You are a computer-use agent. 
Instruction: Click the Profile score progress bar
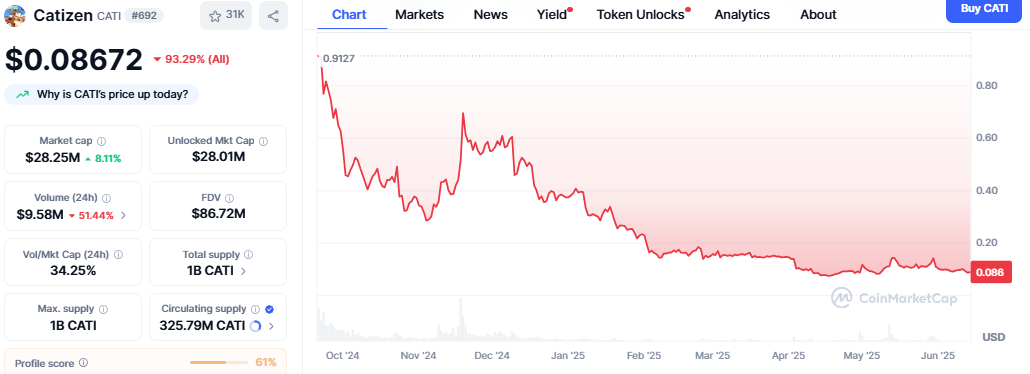tap(217, 362)
